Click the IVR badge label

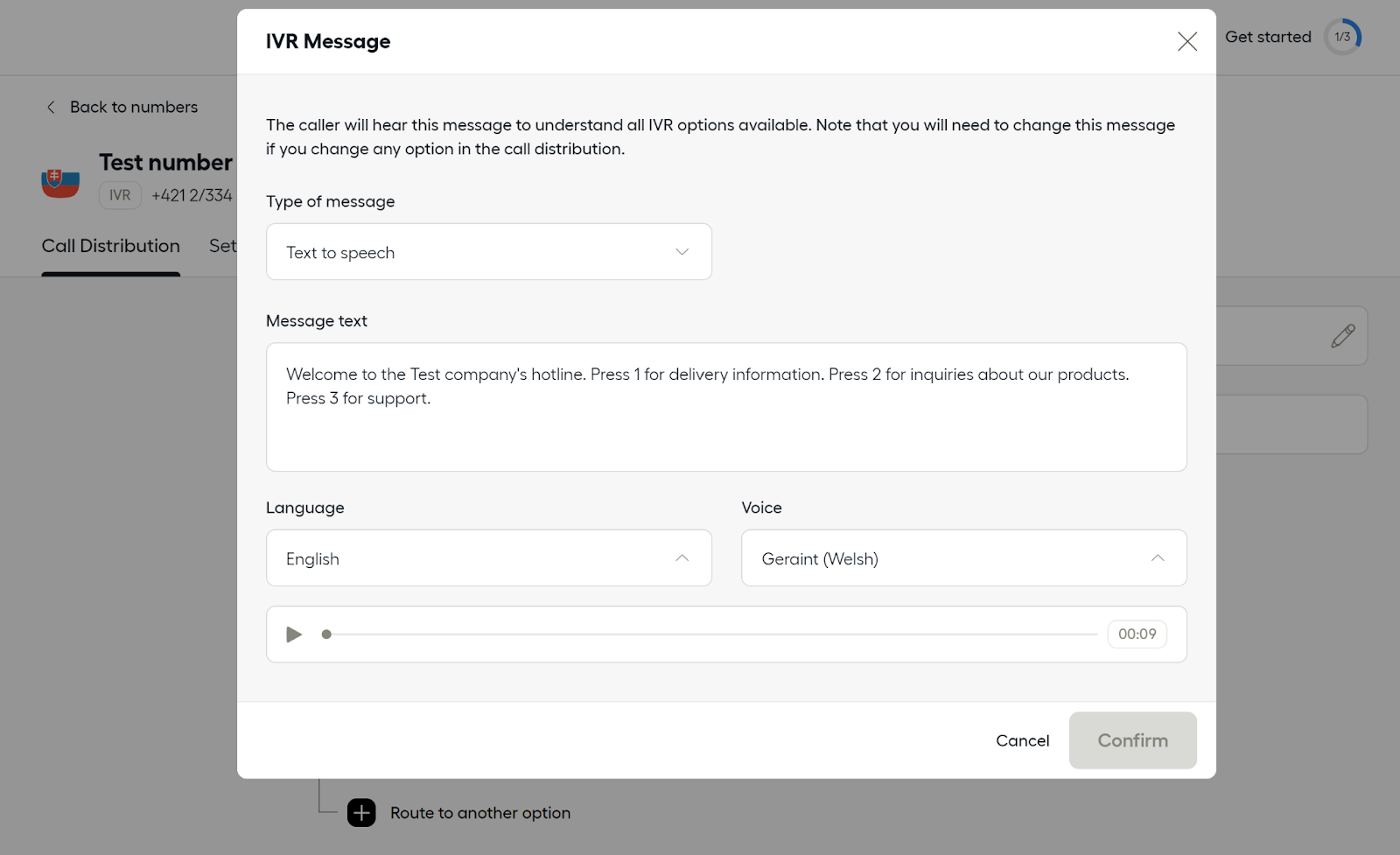[120, 195]
